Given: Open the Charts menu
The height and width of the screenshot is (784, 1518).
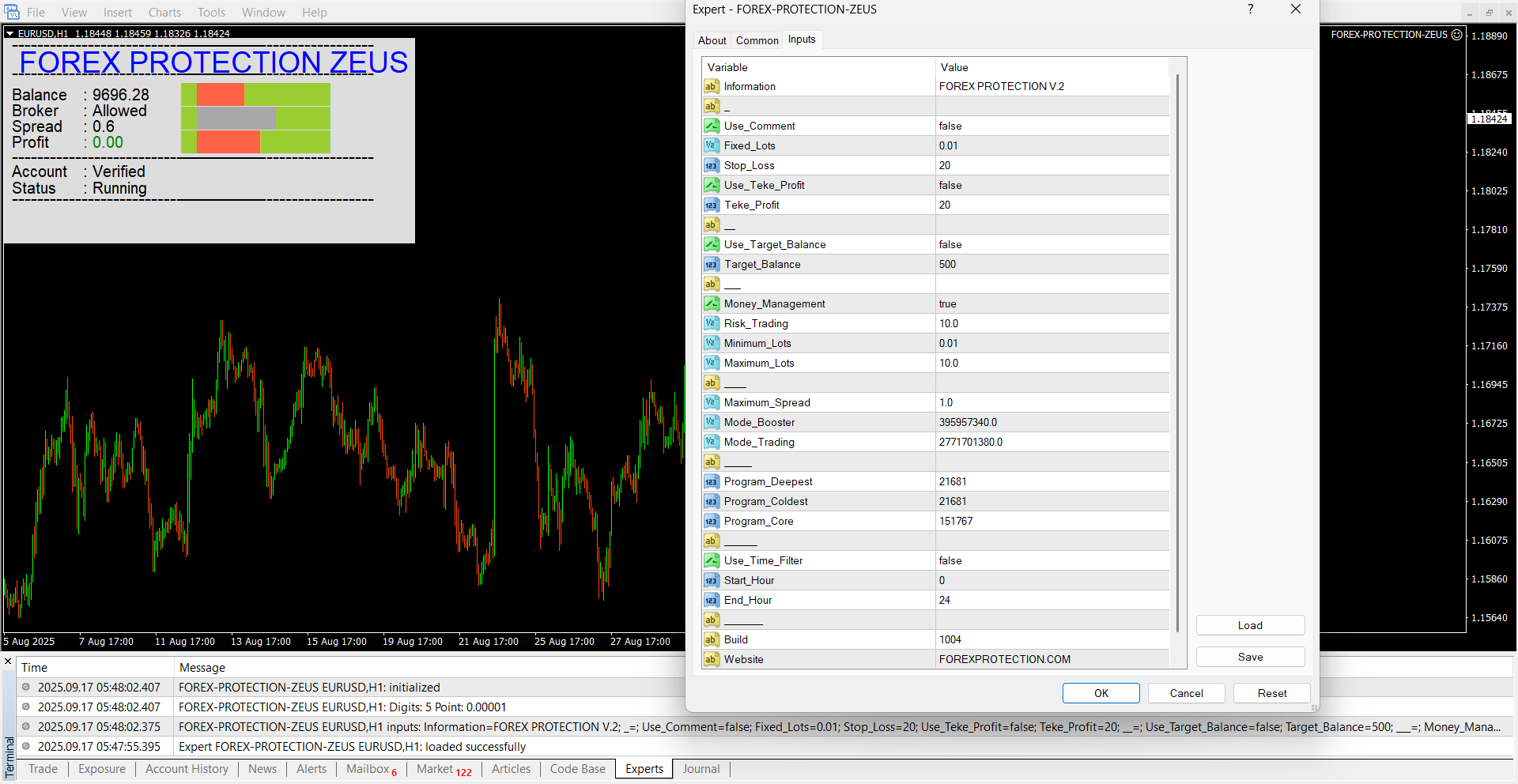Looking at the screenshot, I should click(164, 13).
